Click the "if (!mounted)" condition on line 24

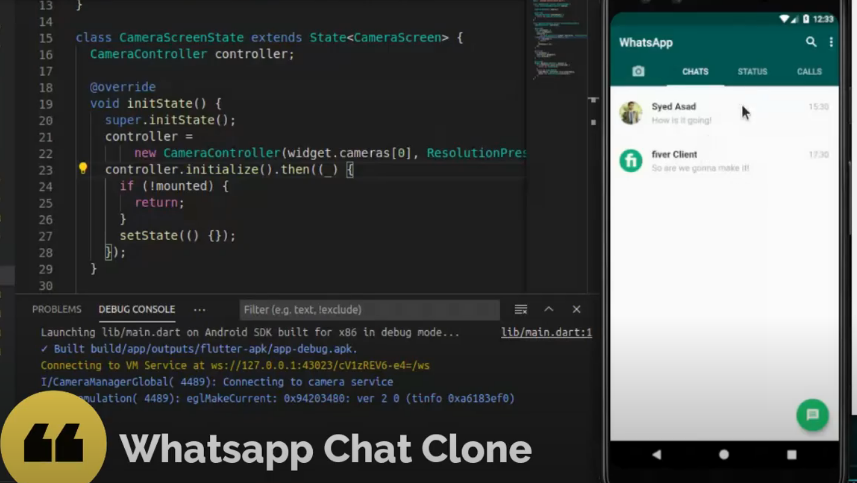174,186
